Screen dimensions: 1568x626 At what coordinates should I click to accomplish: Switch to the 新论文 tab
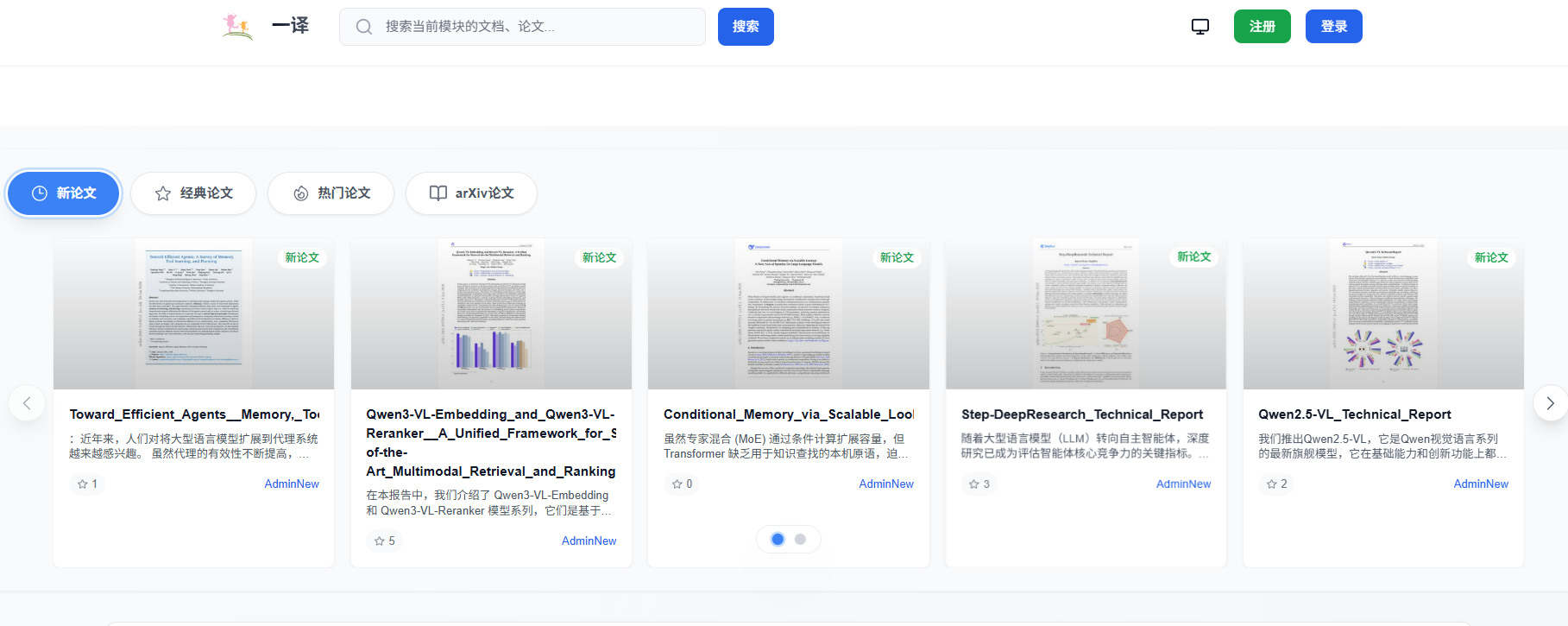64,193
